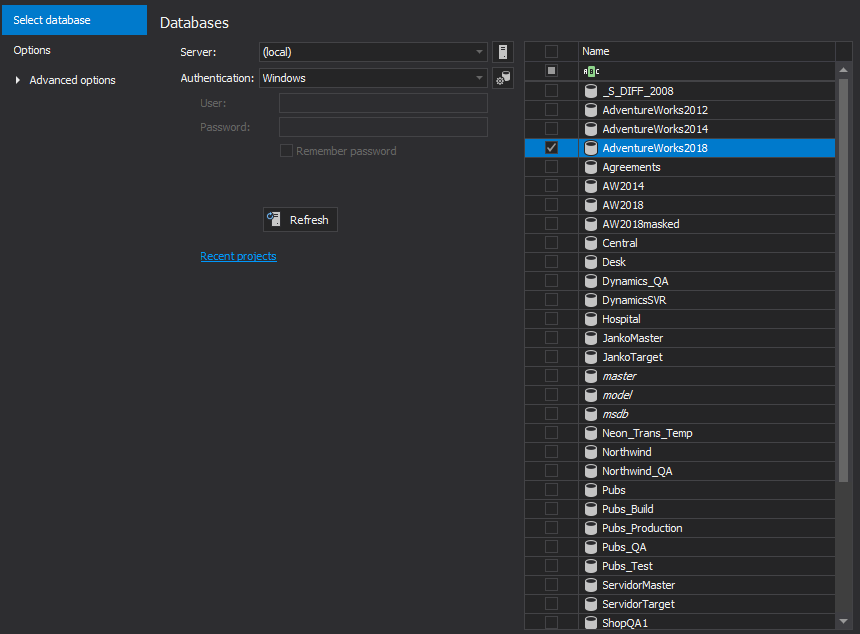This screenshot has width=860, height=634.
Task: Click database icon next to Pubs_Production
Action: [591, 528]
